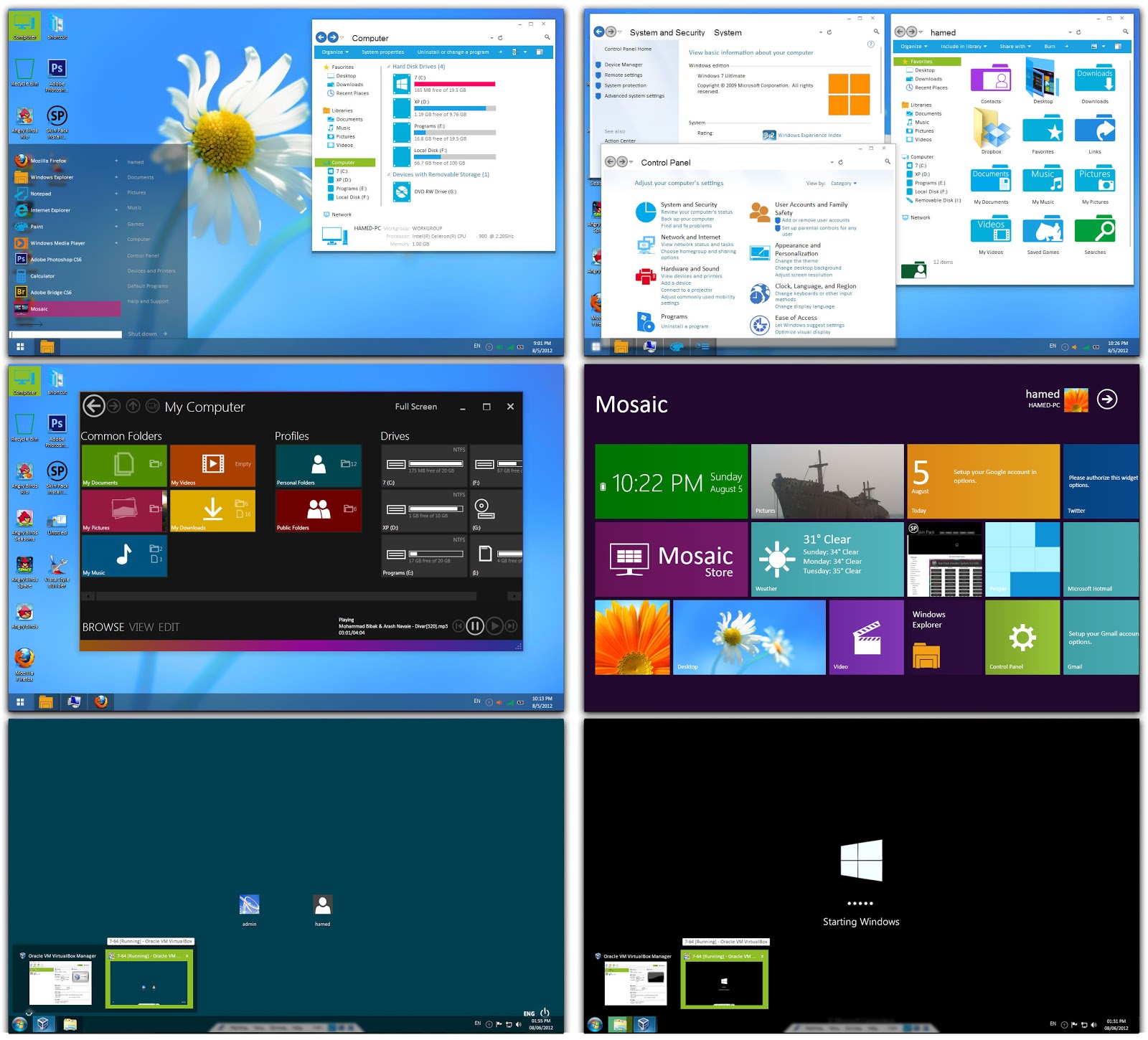The height and width of the screenshot is (1040, 1148).
Task: Pause the playing Diver mp3 track
Action: click(475, 626)
